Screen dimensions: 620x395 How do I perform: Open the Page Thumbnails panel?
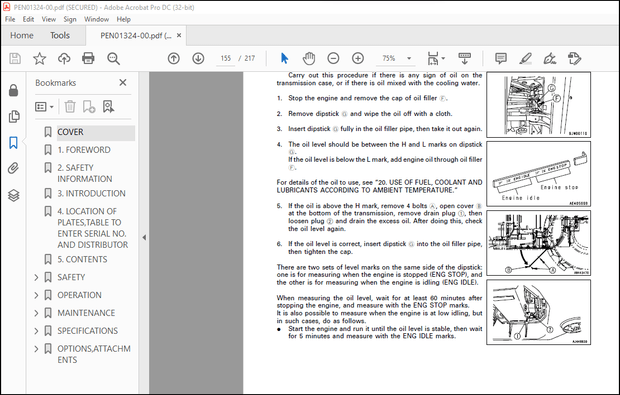click(x=13, y=117)
